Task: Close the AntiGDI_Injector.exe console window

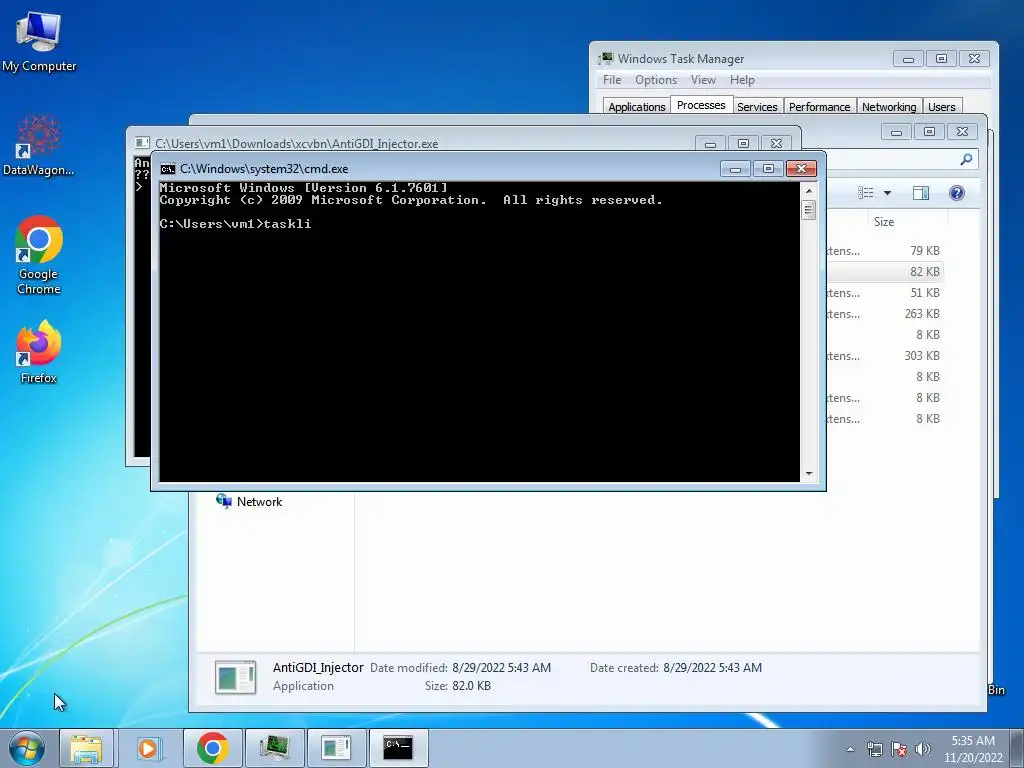Action: (x=776, y=143)
